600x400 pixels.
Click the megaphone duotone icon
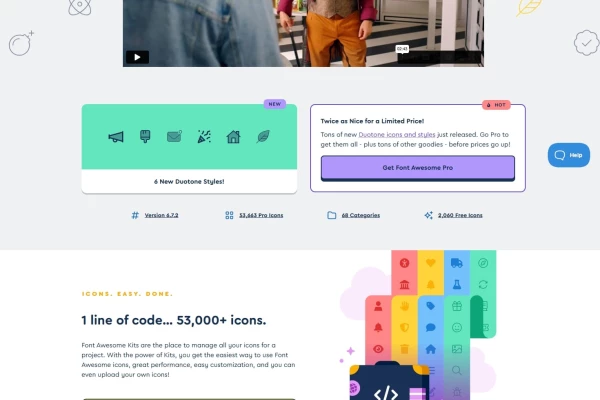116,137
